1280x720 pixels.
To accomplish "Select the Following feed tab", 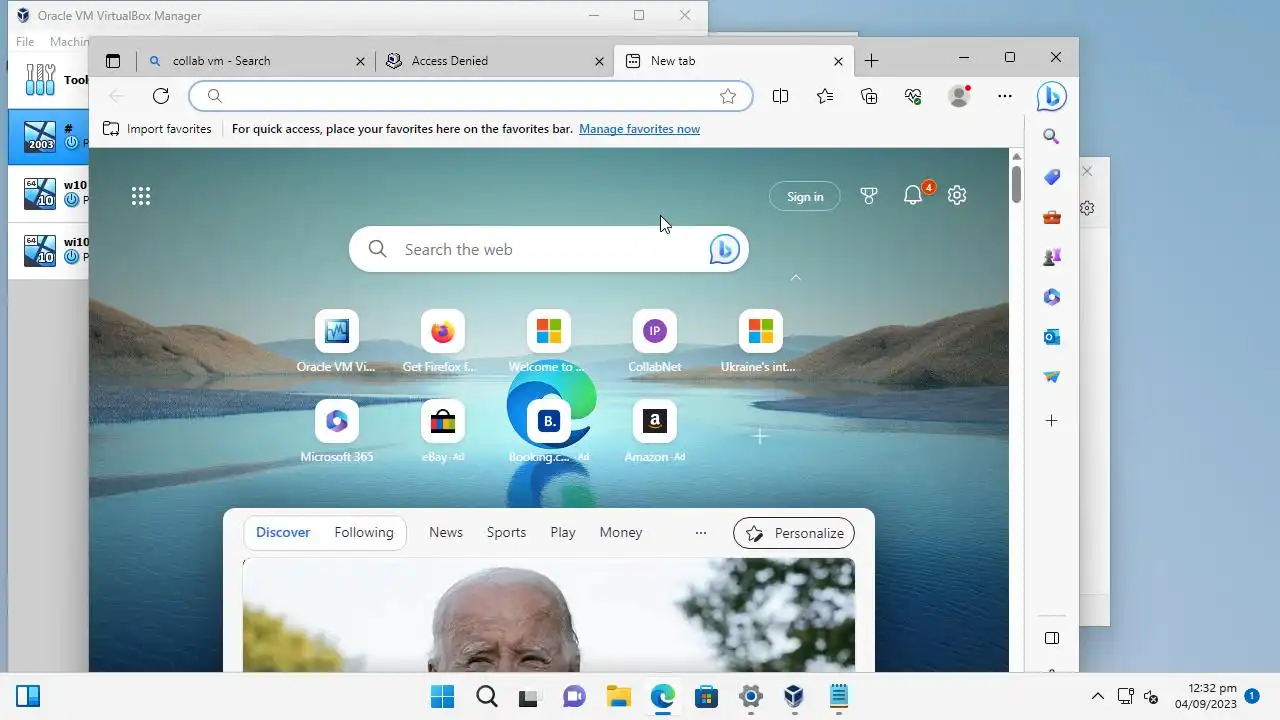I will coord(364,533).
